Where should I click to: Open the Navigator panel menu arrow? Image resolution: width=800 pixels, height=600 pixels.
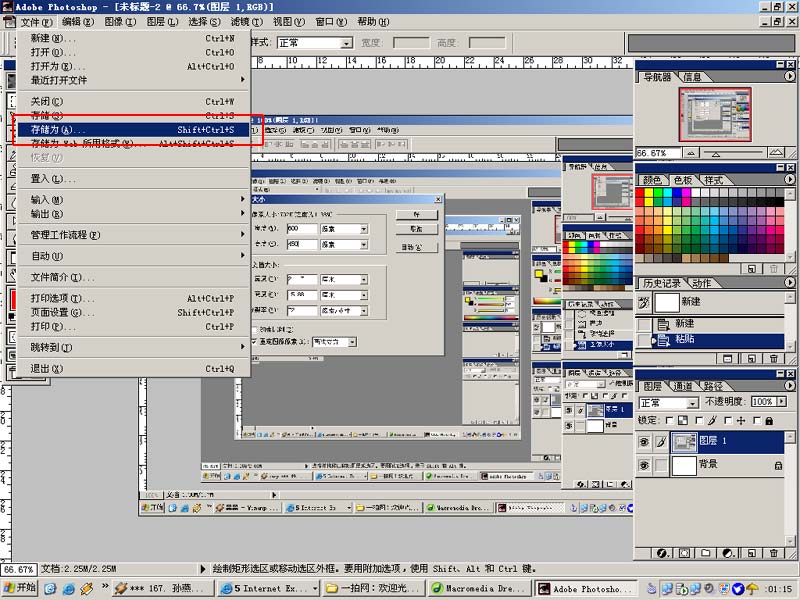point(789,77)
